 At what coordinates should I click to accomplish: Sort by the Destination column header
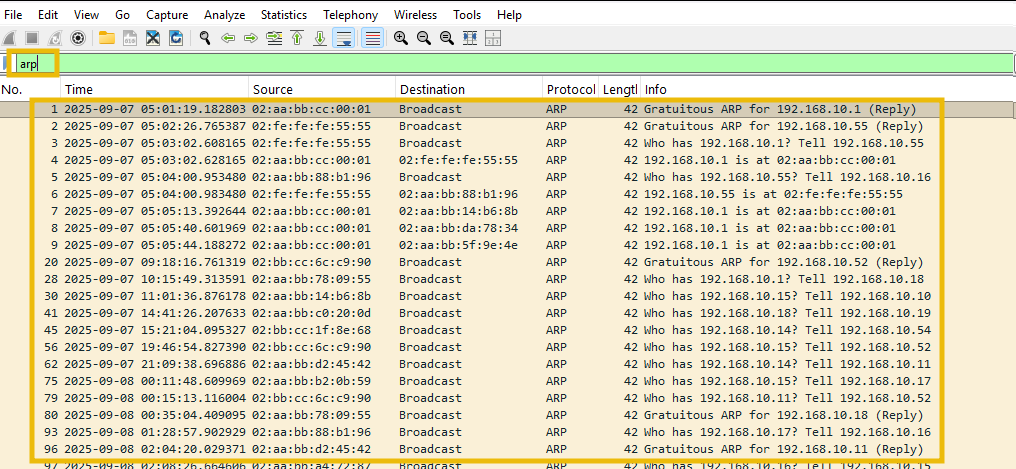tap(469, 89)
